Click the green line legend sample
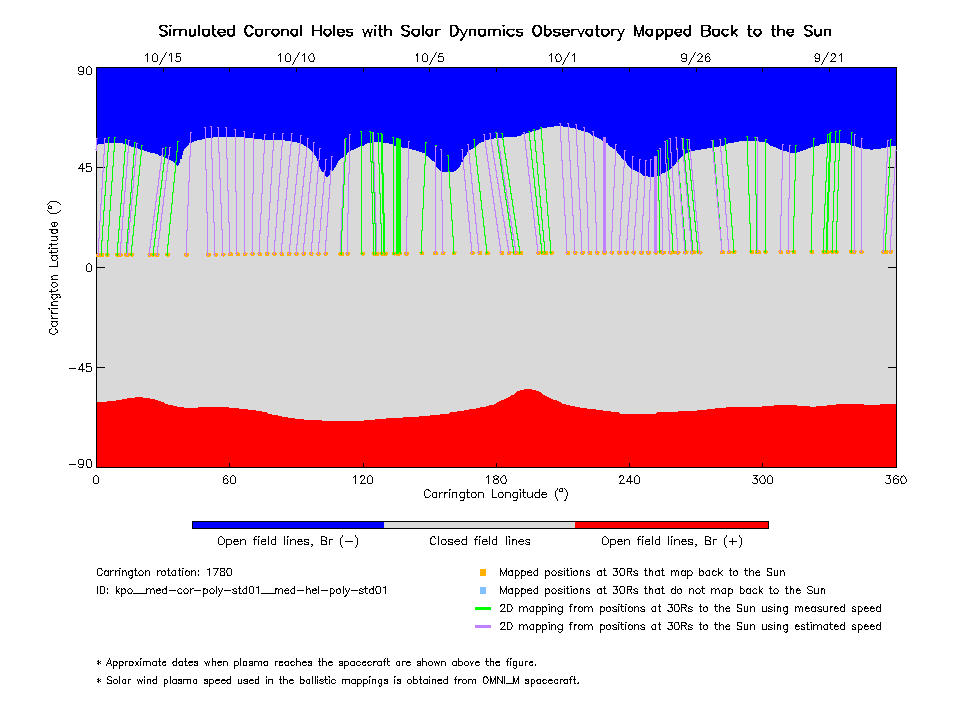Viewport: 960px width, 720px height. coord(482,609)
